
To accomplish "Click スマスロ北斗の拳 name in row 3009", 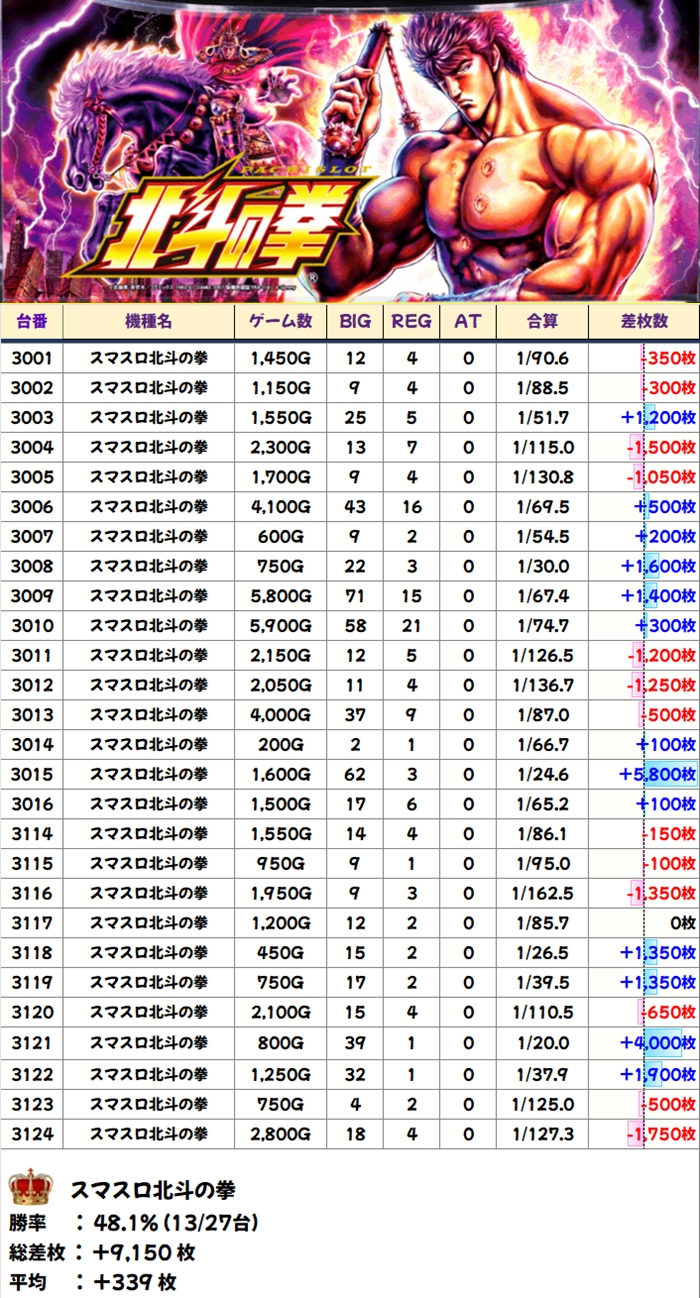I will tap(149, 596).
